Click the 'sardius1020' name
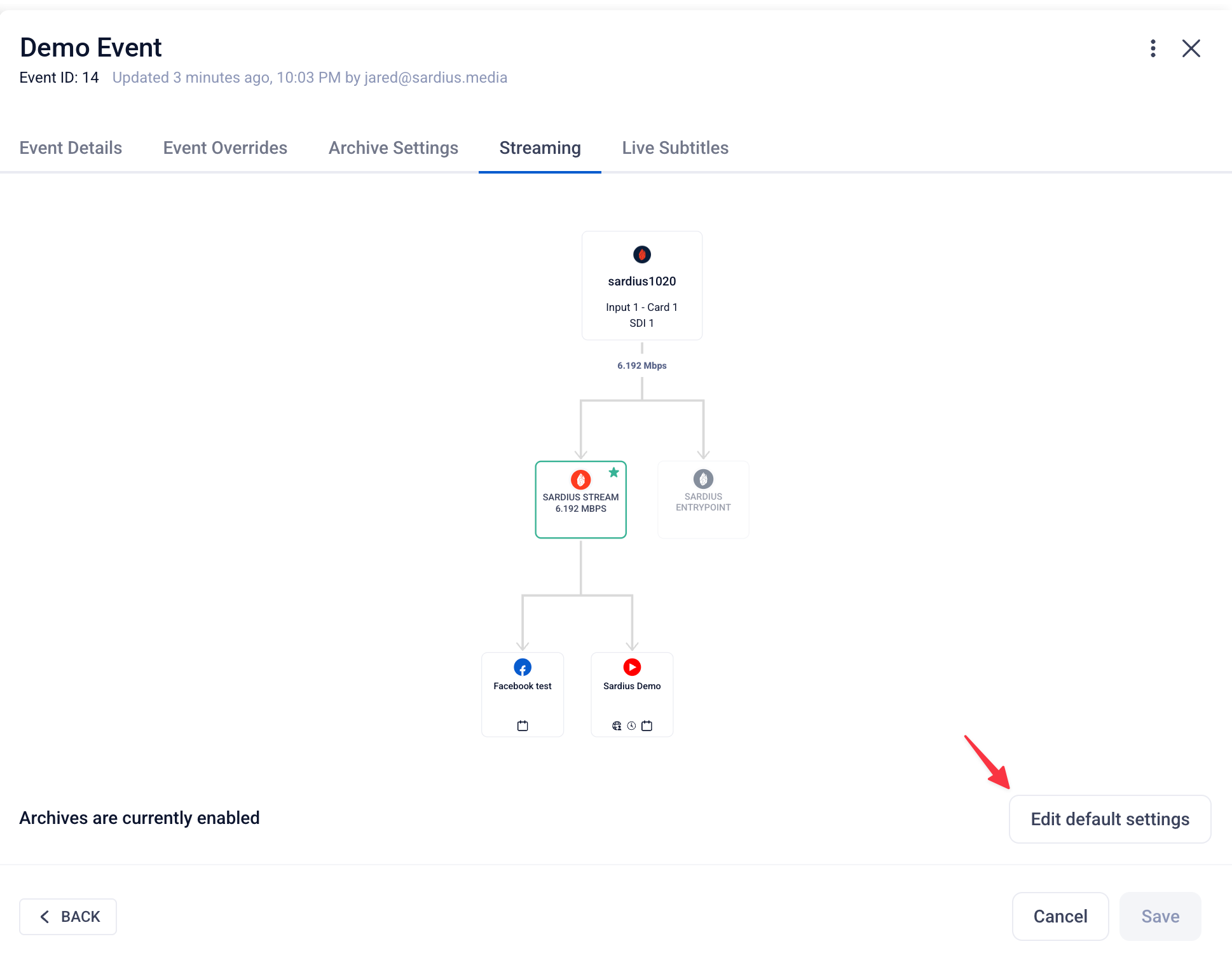Image resolution: width=1232 pixels, height=960 pixels. (641, 281)
